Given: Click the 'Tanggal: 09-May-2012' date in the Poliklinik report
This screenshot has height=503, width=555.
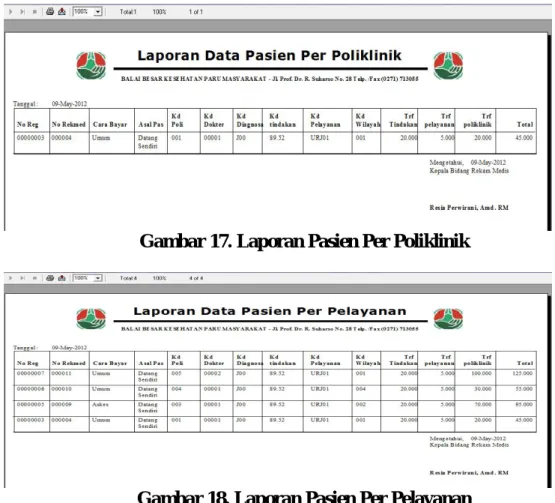Looking at the screenshot, I should [50, 104].
